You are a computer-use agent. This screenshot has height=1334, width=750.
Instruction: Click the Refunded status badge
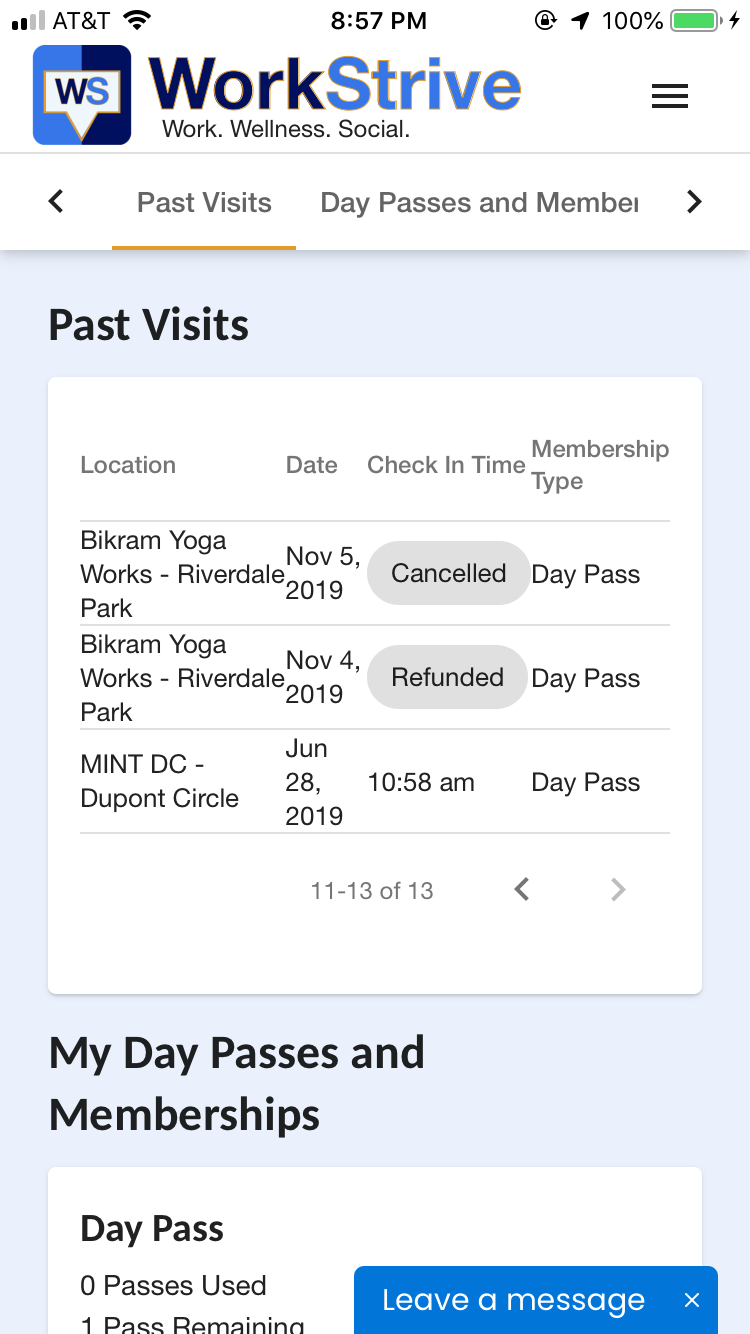[447, 677]
